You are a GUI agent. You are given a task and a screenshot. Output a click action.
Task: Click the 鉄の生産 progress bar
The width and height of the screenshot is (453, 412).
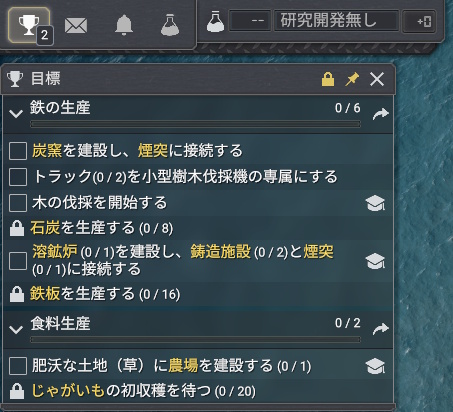195,124
